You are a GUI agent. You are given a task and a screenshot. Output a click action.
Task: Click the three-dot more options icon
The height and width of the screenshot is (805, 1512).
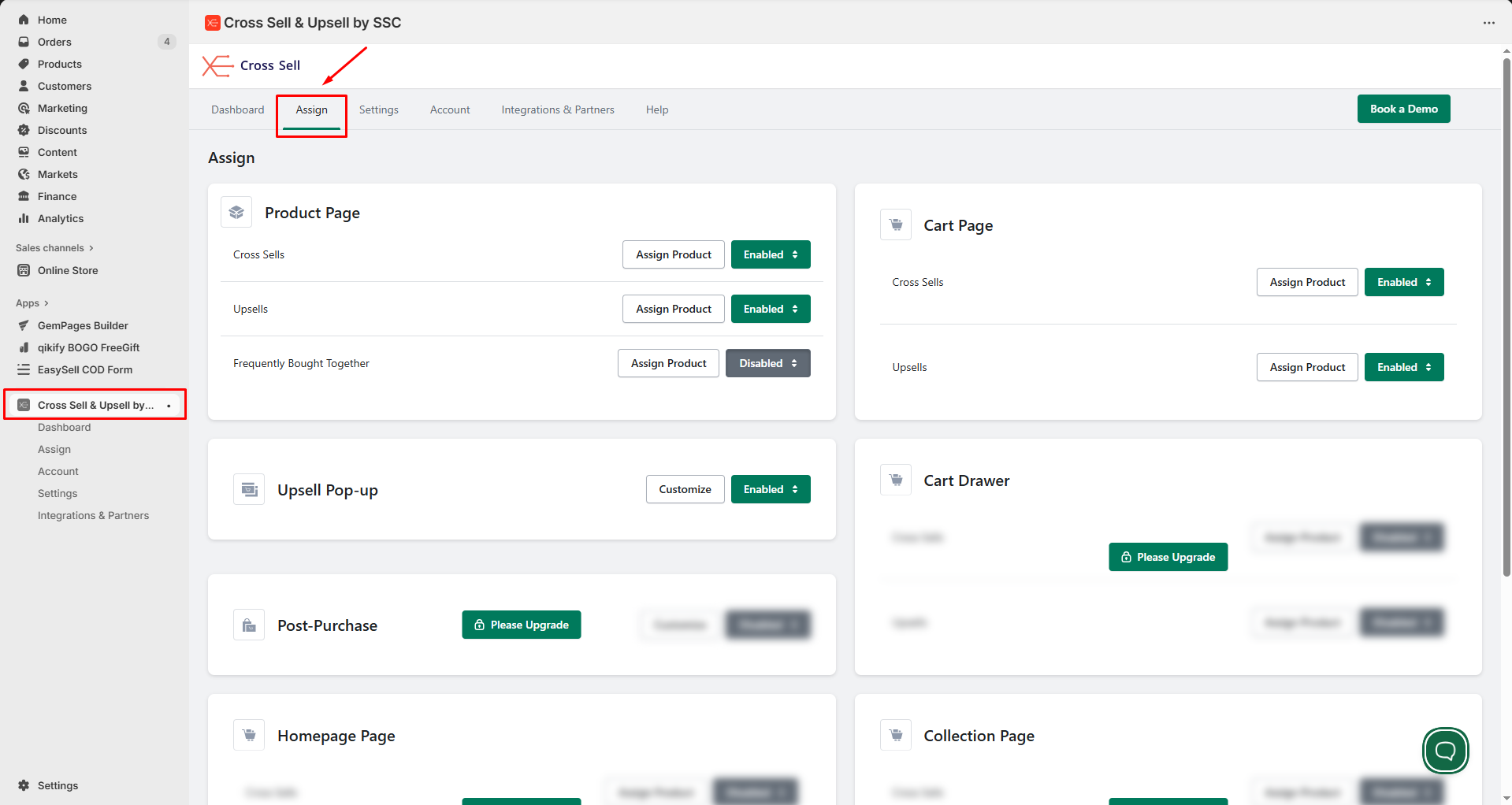tap(1488, 23)
